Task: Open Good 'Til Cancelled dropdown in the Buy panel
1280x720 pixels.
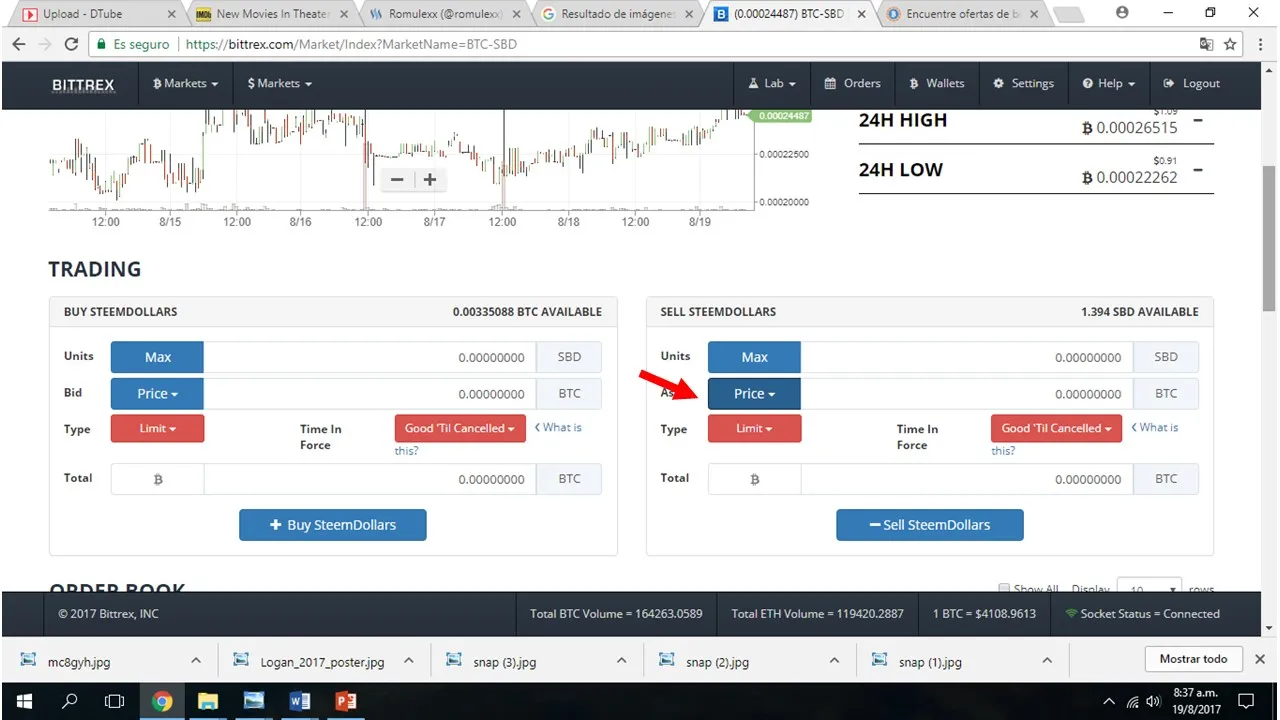Action: (x=460, y=428)
